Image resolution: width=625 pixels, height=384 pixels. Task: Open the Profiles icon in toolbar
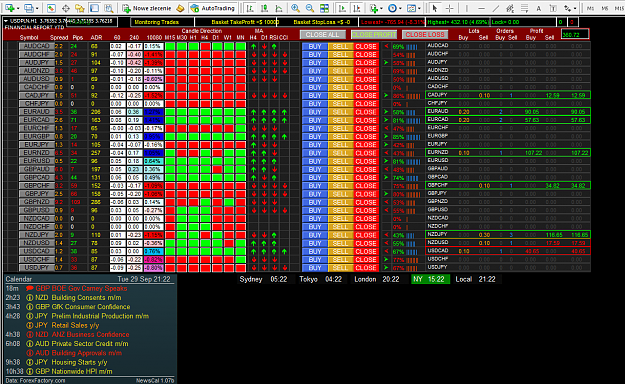(29, 8)
